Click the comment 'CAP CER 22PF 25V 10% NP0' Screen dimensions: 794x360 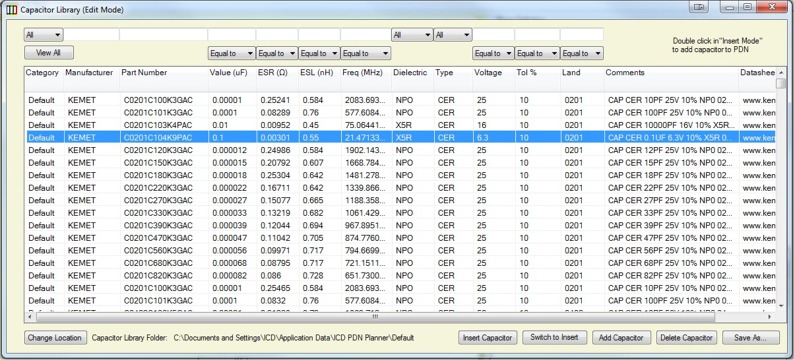coord(670,187)
